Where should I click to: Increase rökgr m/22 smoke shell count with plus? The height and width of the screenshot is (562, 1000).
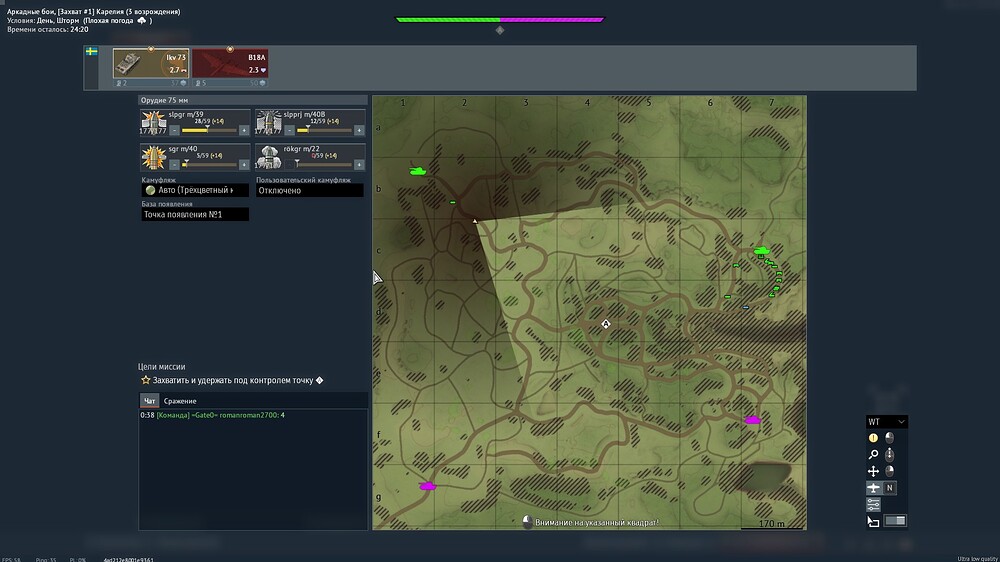pos(359,165)
